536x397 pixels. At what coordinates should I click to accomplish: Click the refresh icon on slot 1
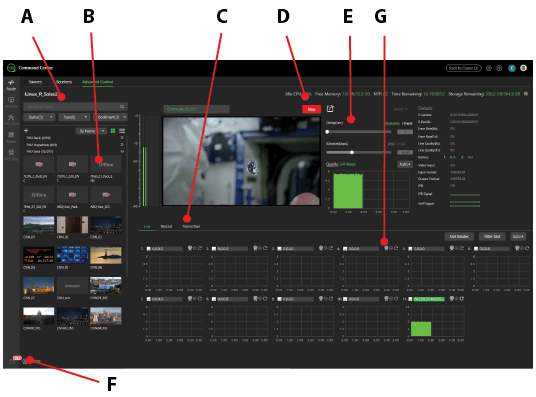200,248
